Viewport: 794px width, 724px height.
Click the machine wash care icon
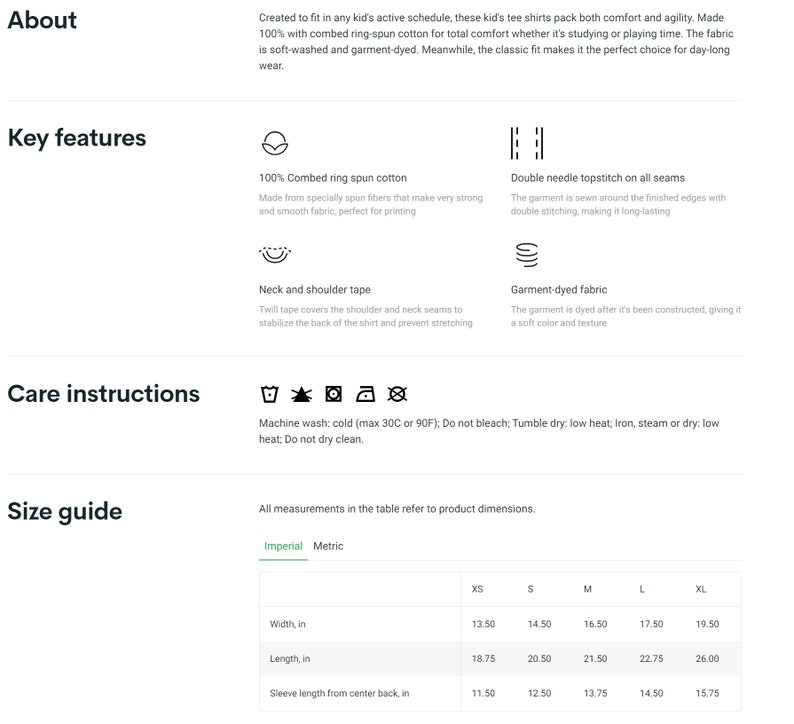(x=269, y=394)
